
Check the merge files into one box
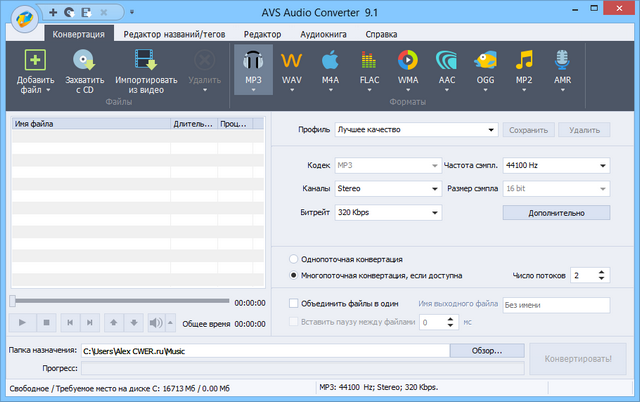tap(293, 303)
